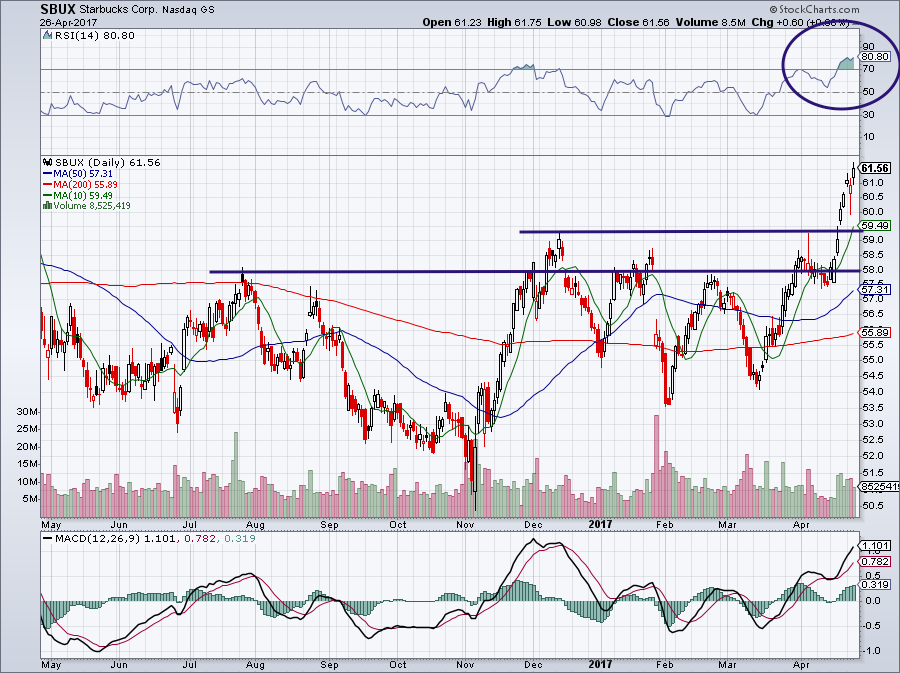Click the Nasdaq GS exchange label
Screen dimensions: 900x673
click(x=188, y=10)
